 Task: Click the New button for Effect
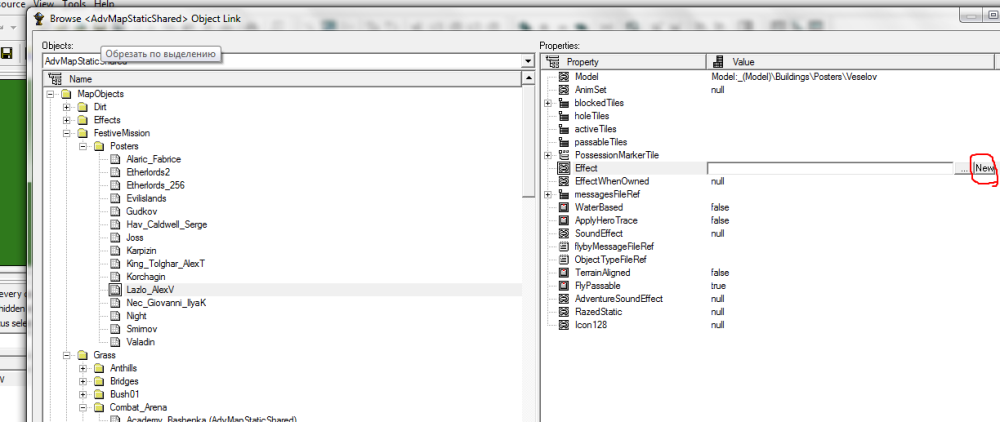[x=984, y=168]
